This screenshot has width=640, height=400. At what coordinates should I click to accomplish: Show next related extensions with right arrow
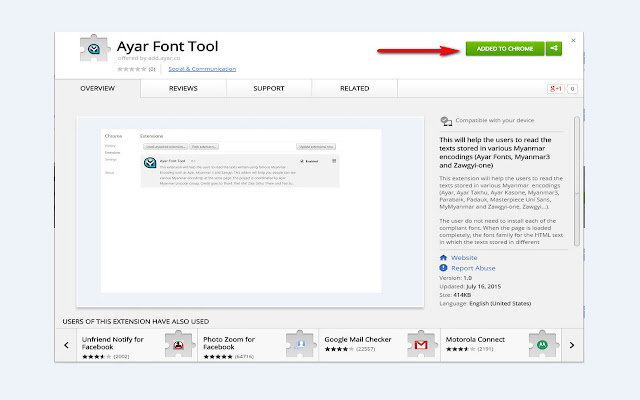click(x=572, y=345)
